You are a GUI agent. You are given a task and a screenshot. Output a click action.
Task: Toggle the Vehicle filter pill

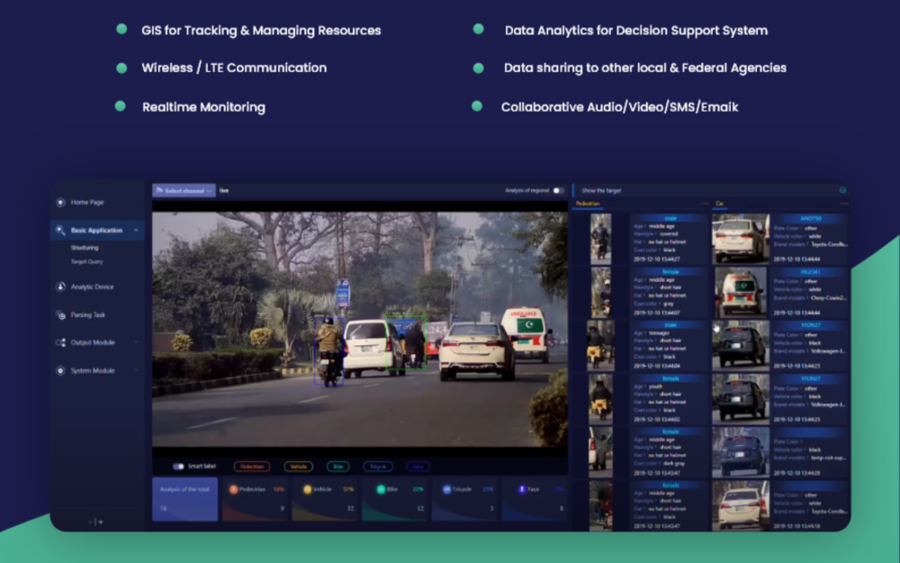pos(298,467)
